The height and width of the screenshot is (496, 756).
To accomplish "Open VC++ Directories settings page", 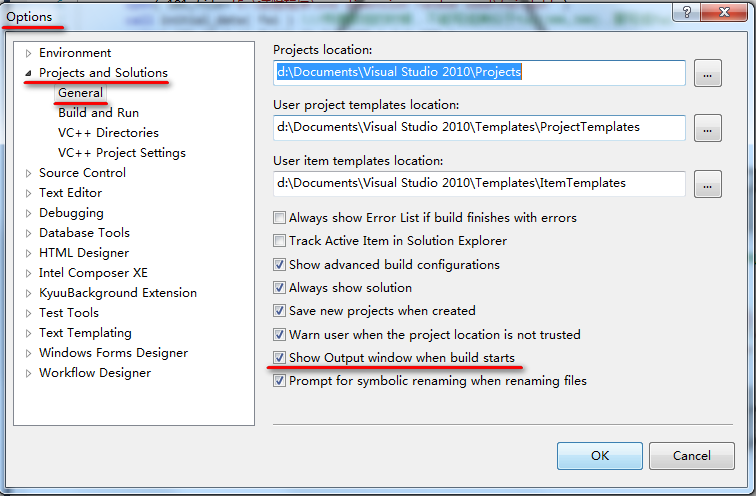I will (x=108, y=133).
